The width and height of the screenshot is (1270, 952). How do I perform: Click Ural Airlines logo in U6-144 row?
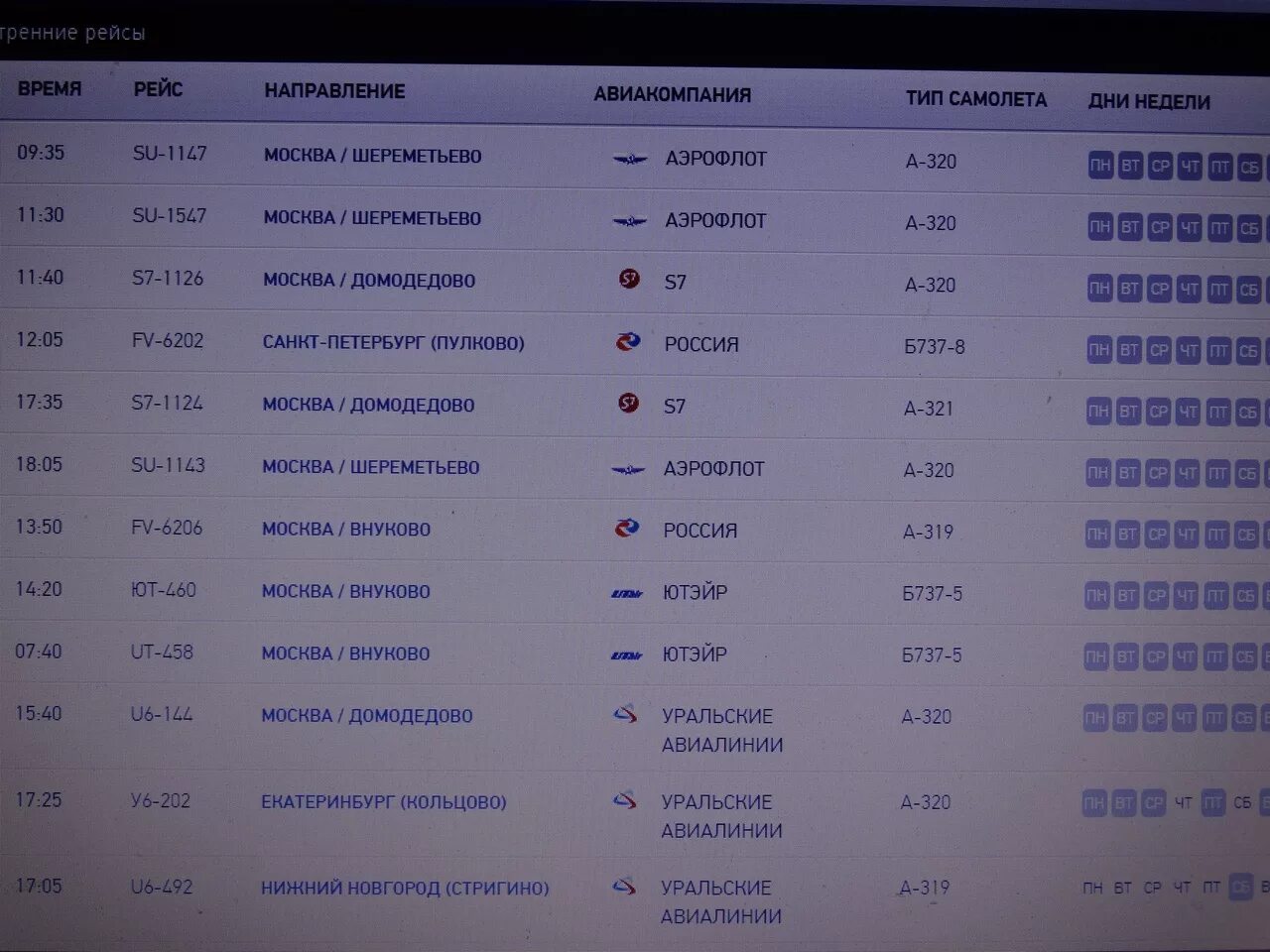[625, 713]
